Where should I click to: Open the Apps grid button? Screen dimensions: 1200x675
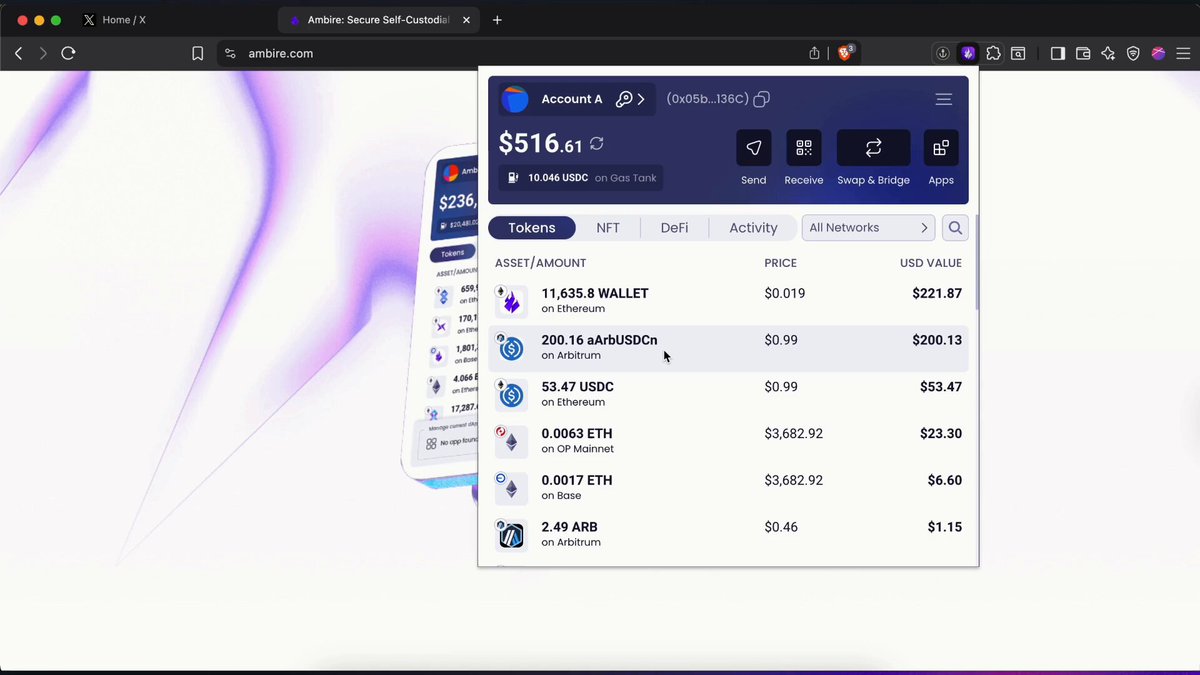coord(941,148)
